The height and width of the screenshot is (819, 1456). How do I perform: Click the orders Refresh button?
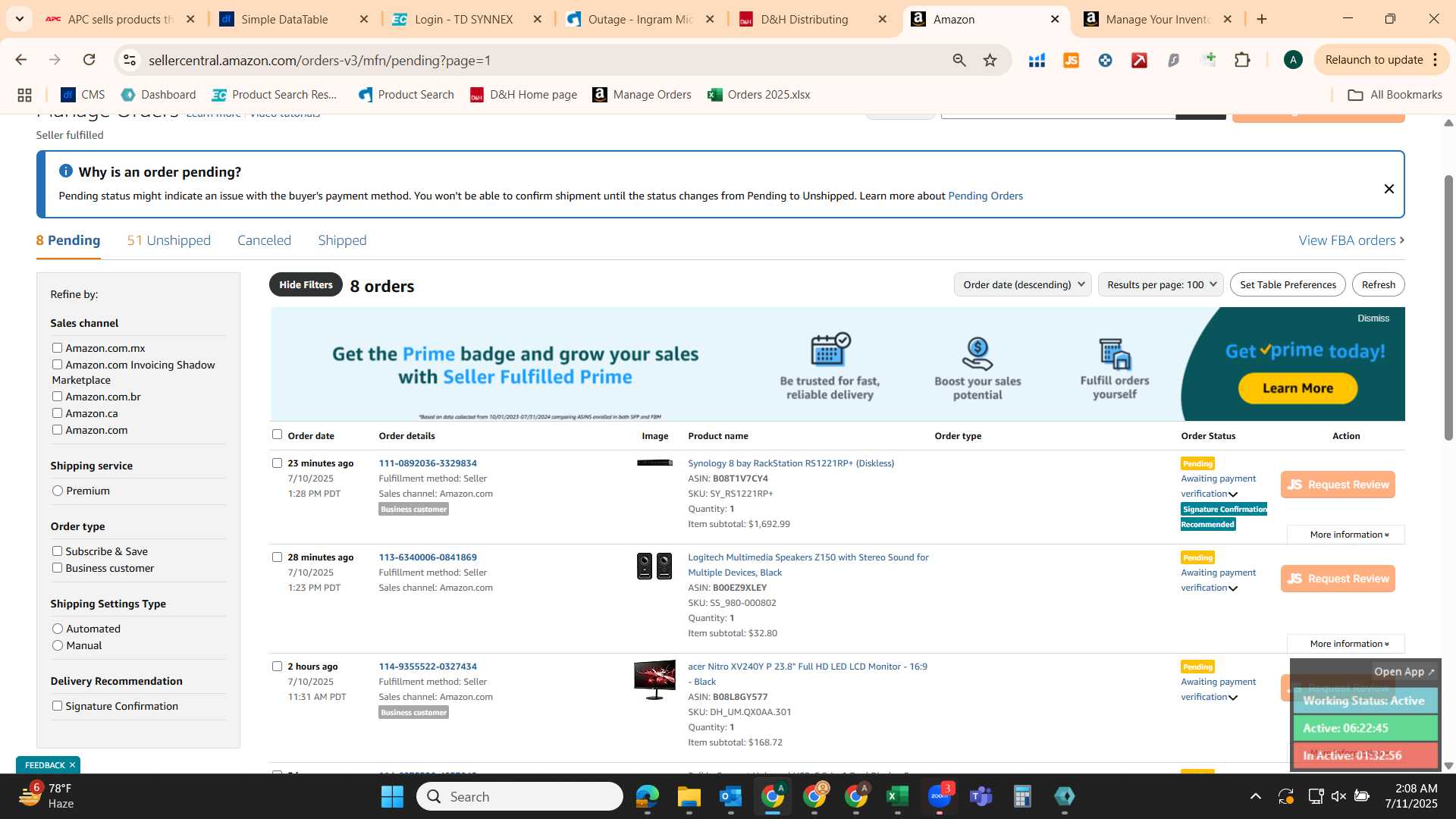[x=1378, y=284]
